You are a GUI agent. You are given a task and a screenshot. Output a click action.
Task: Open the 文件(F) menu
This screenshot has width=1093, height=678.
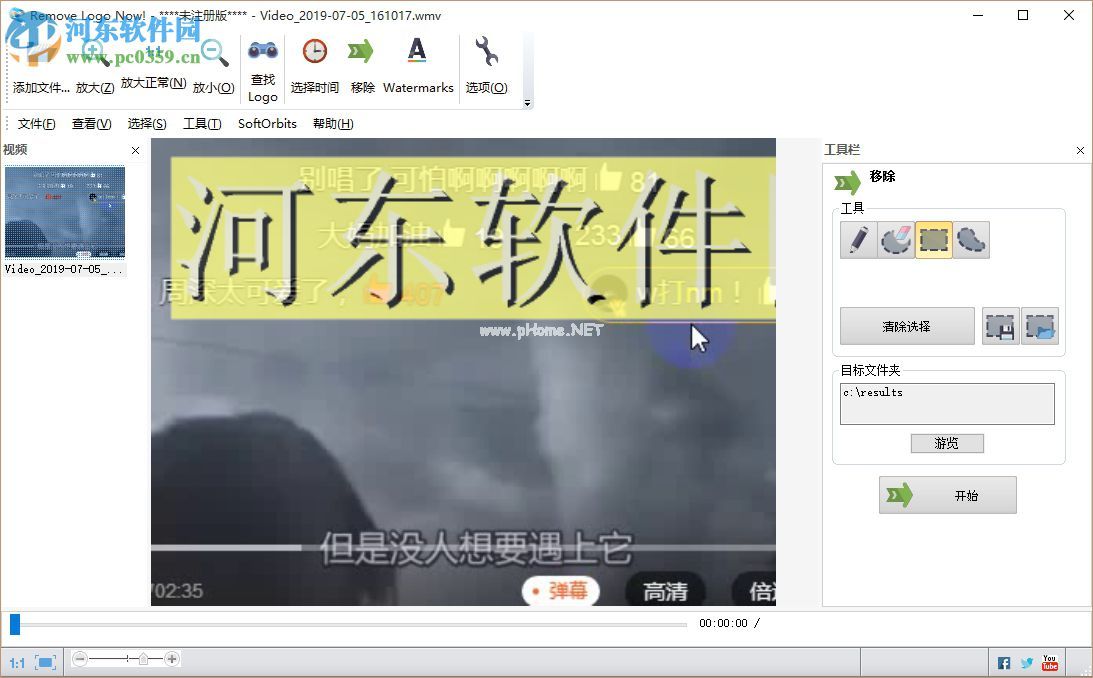[x=35, y=123]
